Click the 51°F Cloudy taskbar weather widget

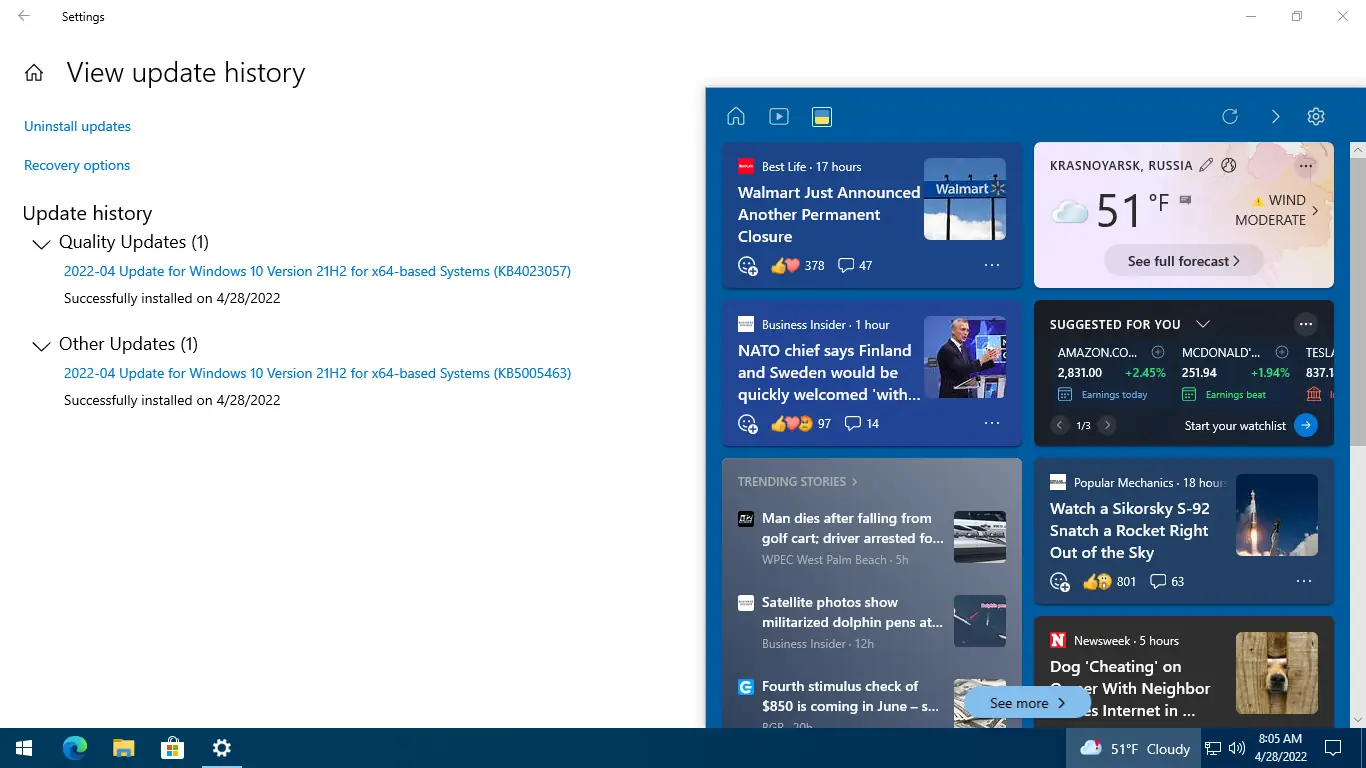coord(1134,748)
